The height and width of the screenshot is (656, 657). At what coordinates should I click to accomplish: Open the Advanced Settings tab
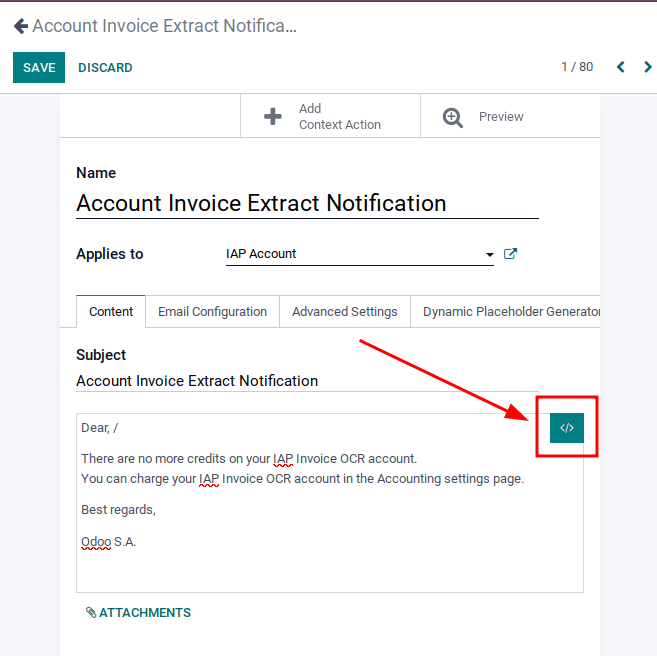pyautogui.click(x=345, y=312)
